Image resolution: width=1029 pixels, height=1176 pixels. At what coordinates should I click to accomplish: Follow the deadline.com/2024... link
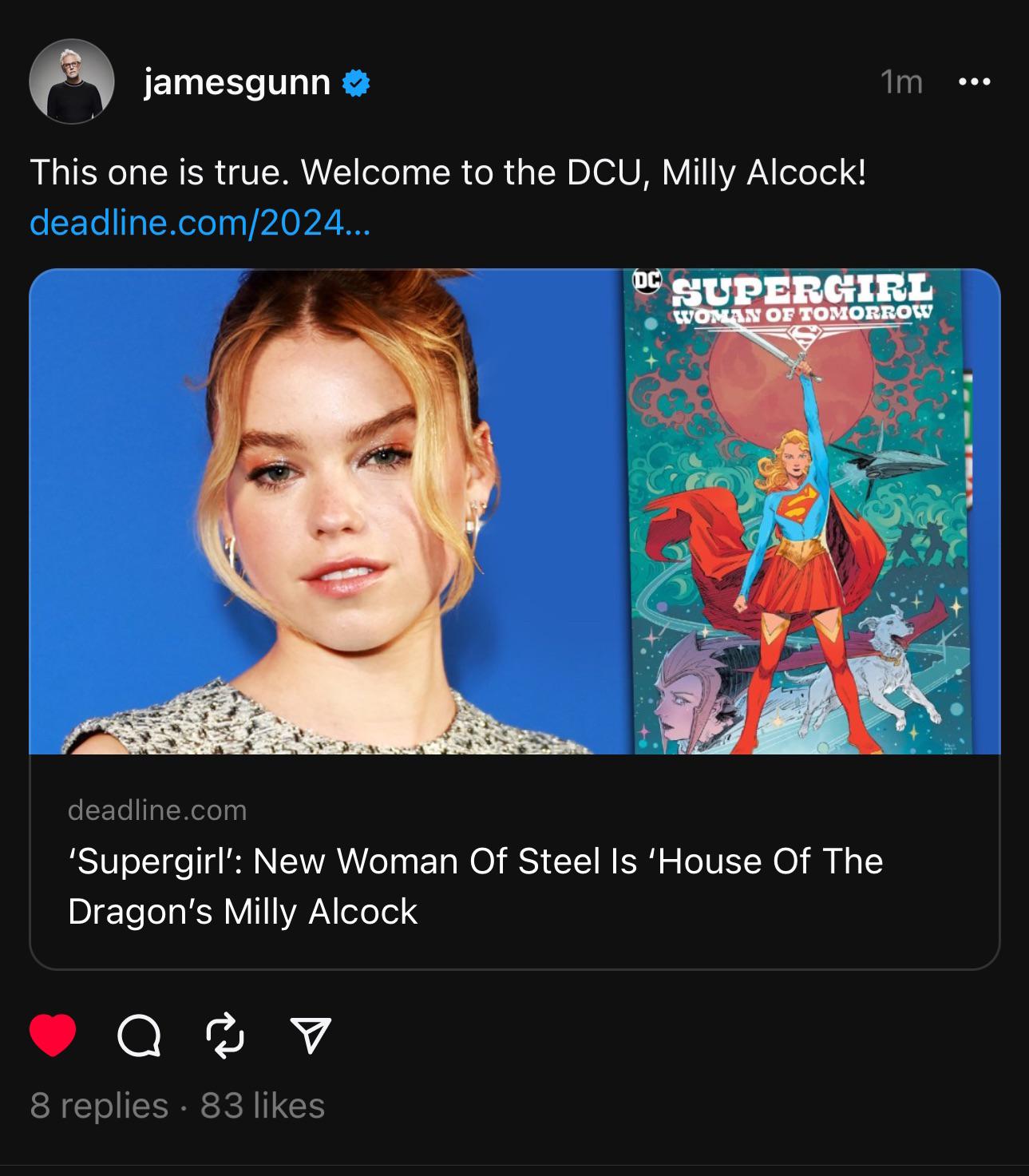point(200,222)
